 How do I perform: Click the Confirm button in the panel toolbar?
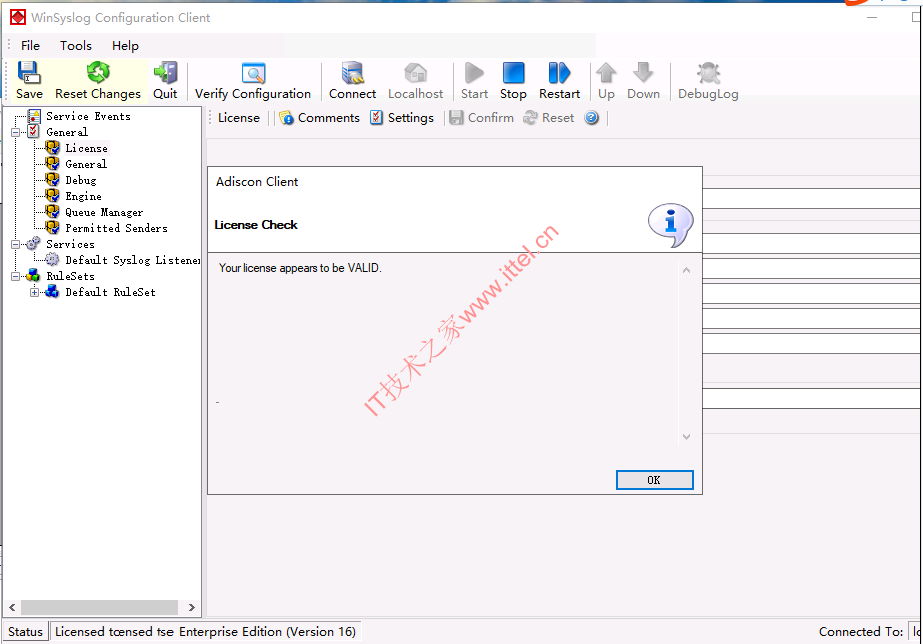tap(482, 118)
